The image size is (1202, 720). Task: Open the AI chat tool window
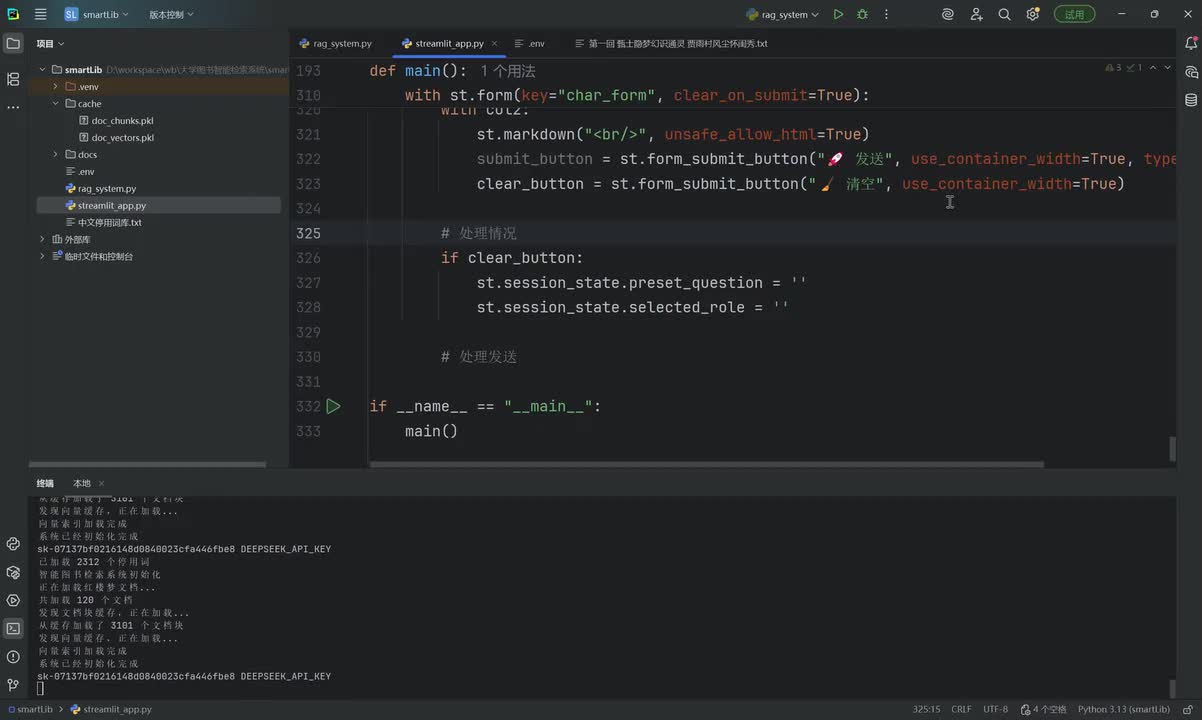1191,72
